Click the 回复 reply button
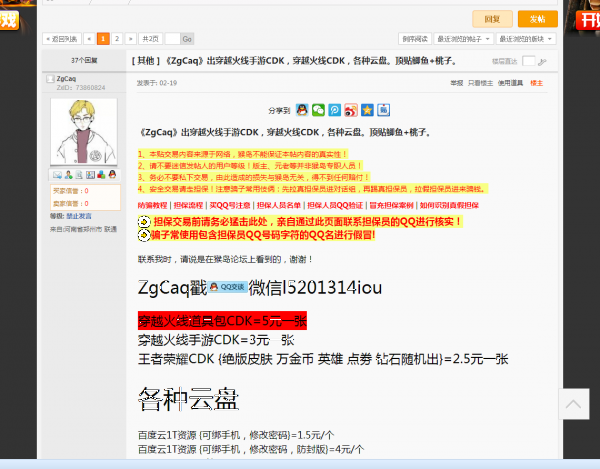Image resolution: width=600 pixels, height=469 pixels. (x=492, y=19)
